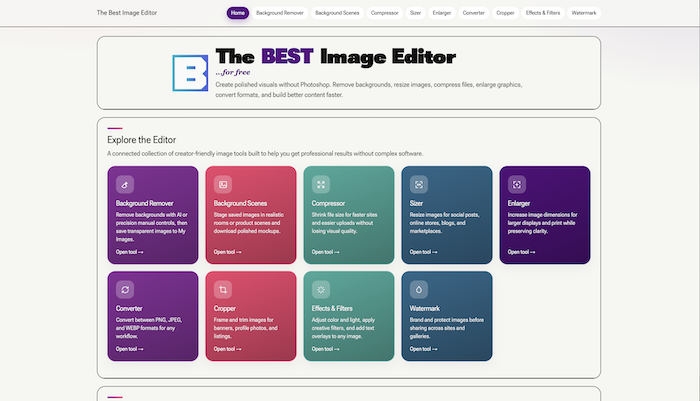Click the Watermark card droplet icon
This screenshot has width=700, height=401.
419,289
